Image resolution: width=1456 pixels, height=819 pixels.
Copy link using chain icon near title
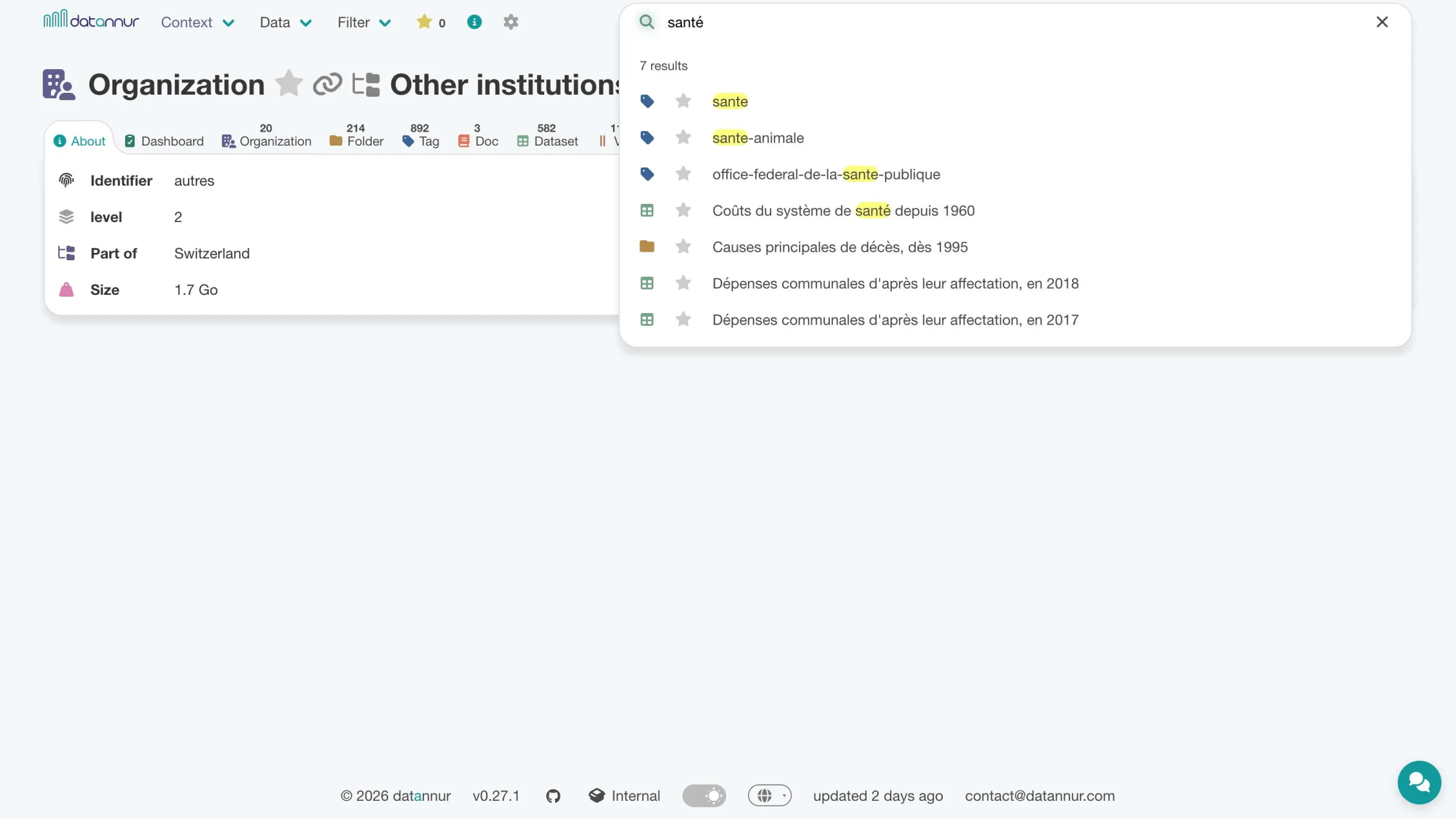point(328,84)
